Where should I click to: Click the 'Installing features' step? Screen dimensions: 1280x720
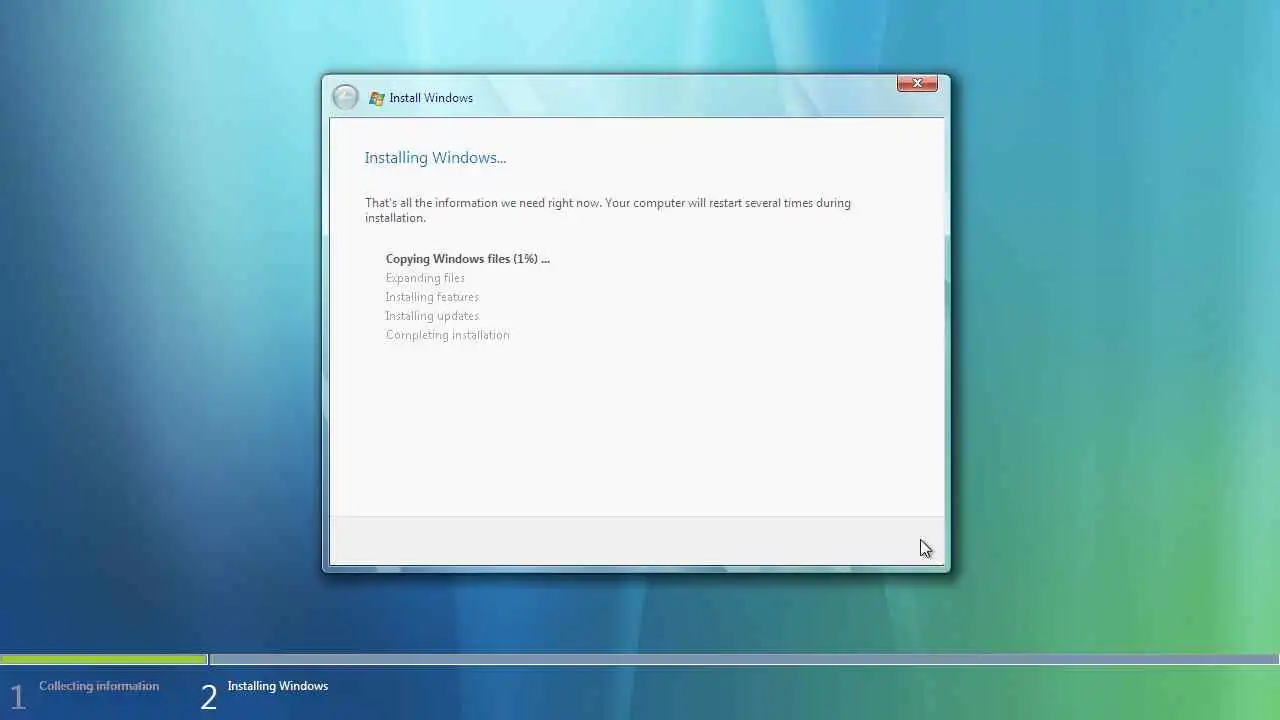pos(432,297)
